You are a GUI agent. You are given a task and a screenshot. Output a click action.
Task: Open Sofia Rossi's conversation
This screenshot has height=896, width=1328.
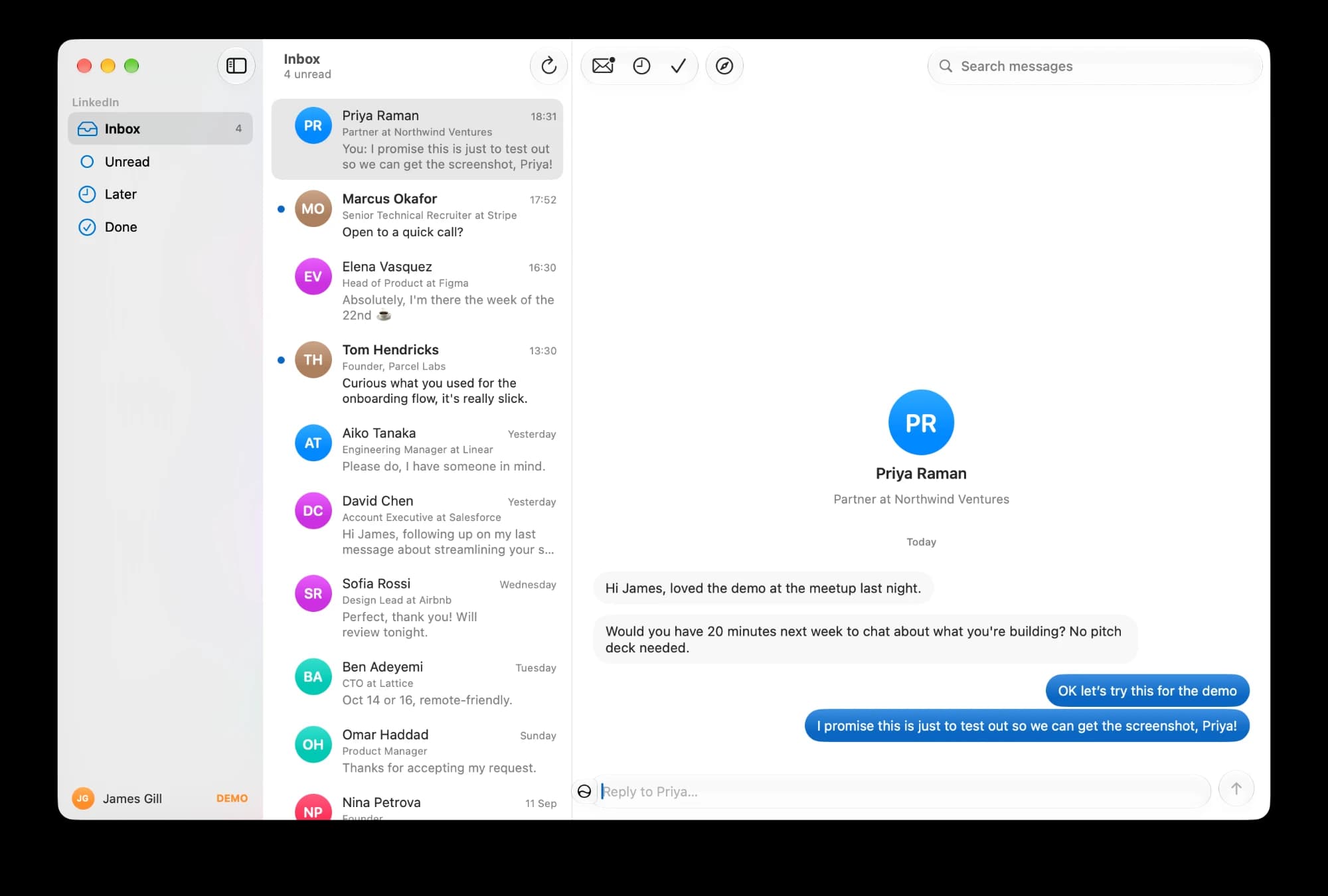click(417, 608)
